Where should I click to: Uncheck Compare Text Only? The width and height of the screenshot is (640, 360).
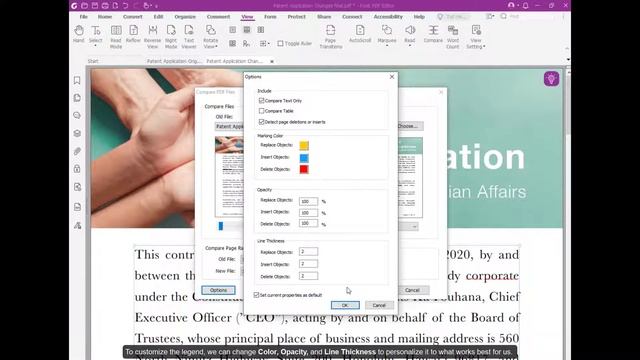(x=262, y=100)
